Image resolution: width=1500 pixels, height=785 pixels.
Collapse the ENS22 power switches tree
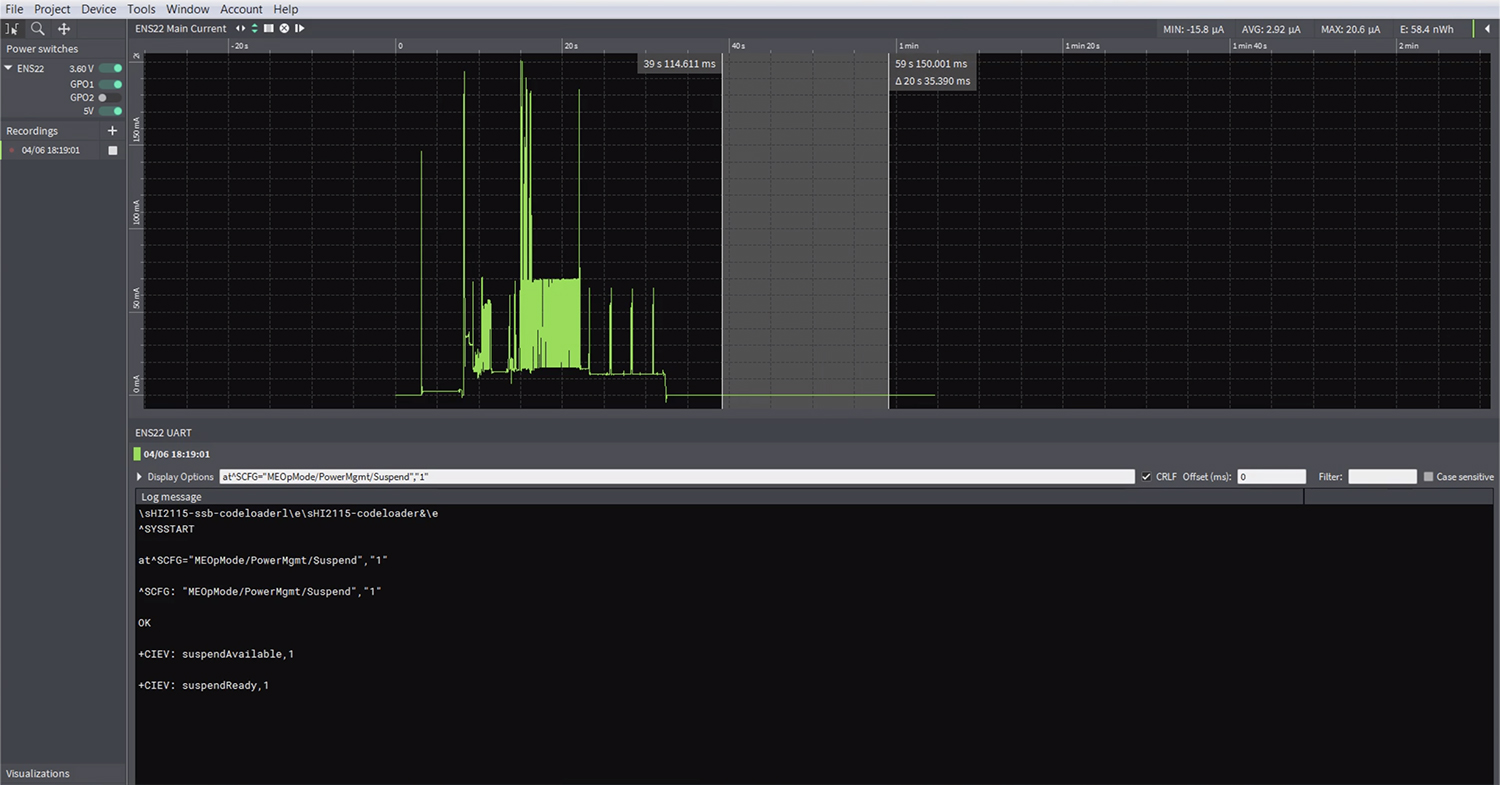(9, 68)
